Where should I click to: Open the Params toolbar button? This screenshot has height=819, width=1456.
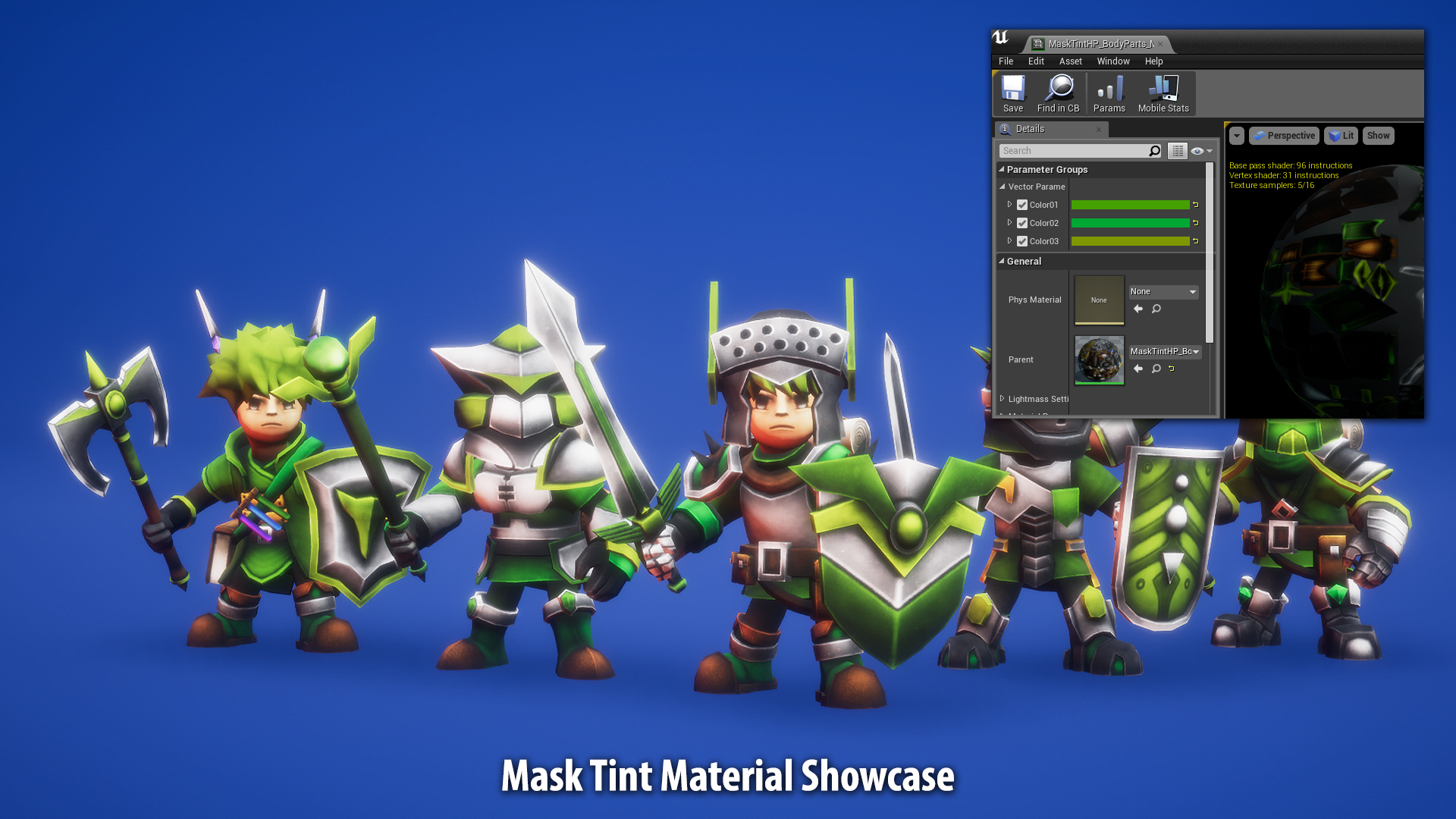coord(1109,93)
